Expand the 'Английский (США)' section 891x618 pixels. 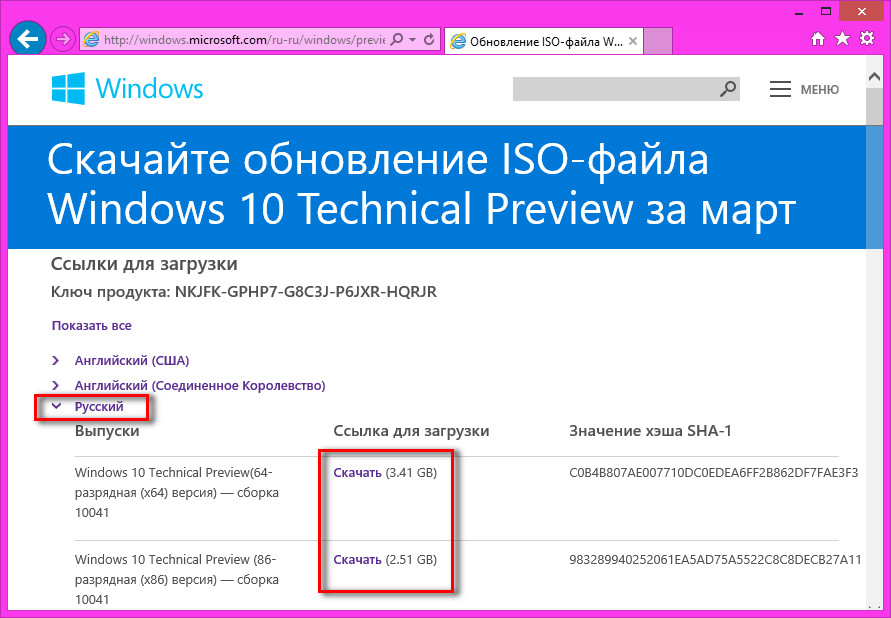point(132,360)
